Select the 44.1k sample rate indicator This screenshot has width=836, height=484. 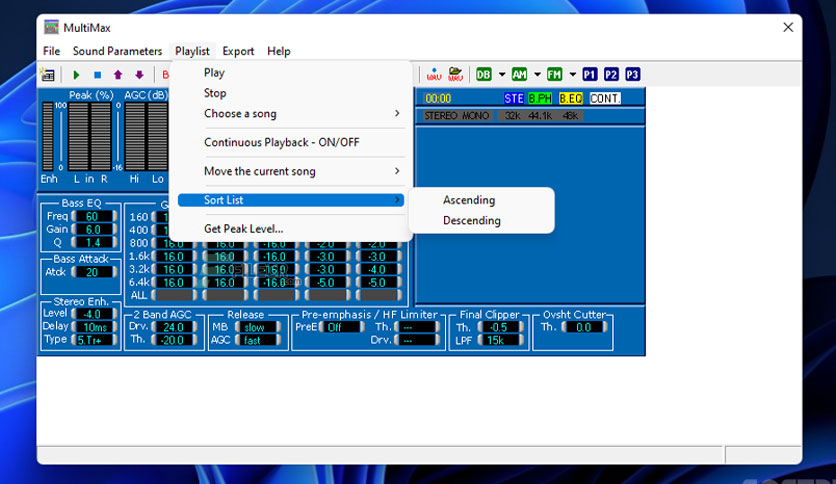[540, 116]
